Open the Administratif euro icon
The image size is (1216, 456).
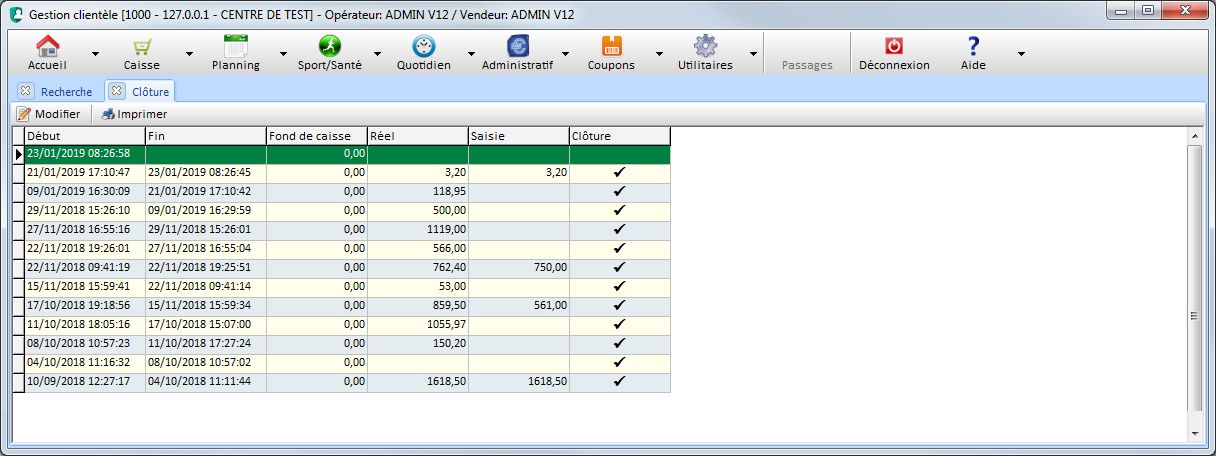click(x=518, y=46)
